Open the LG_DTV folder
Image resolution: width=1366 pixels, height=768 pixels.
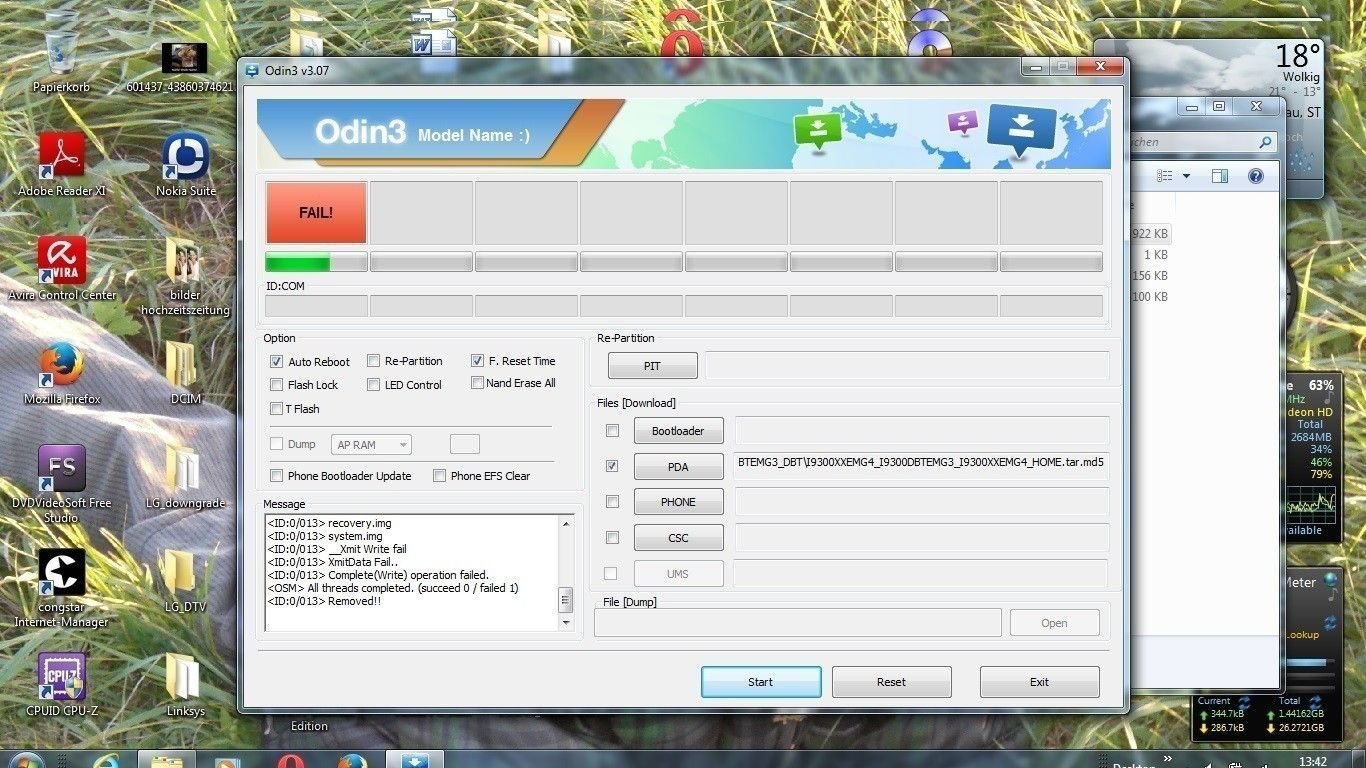[185, 581]
